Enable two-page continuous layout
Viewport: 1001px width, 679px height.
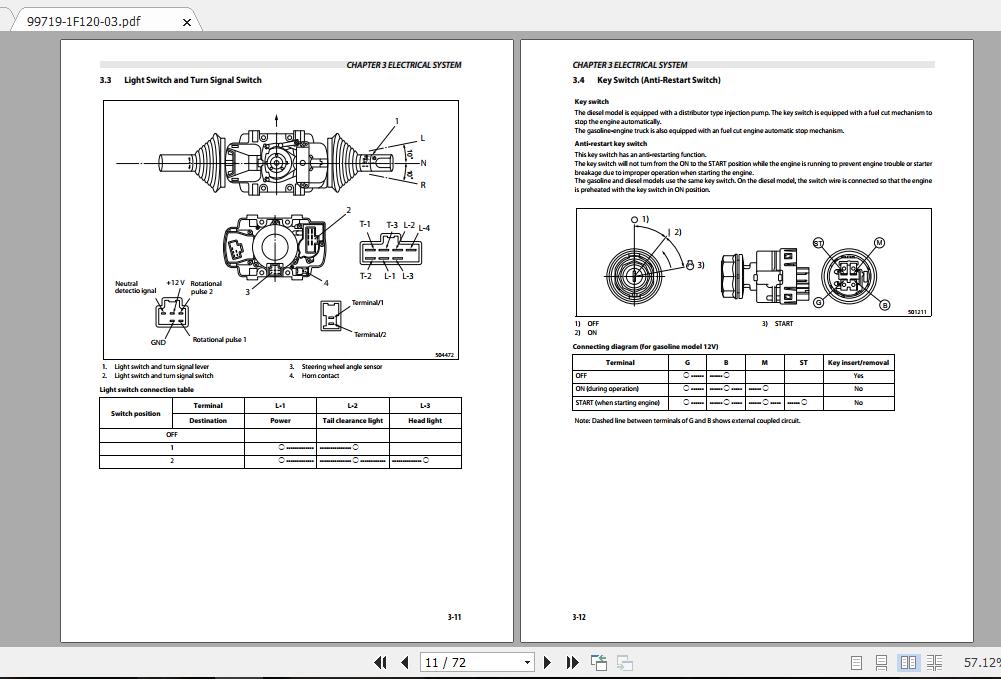click(x=933, y=661)
